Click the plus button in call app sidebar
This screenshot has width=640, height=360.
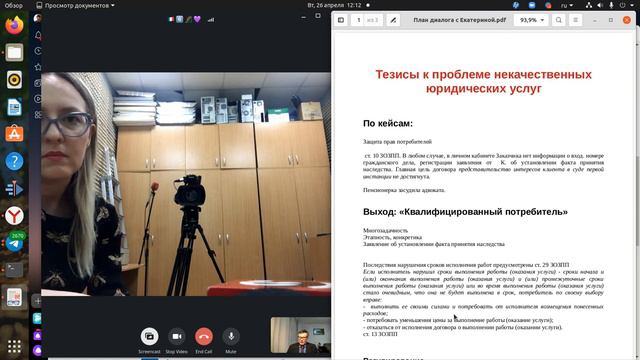37,301
